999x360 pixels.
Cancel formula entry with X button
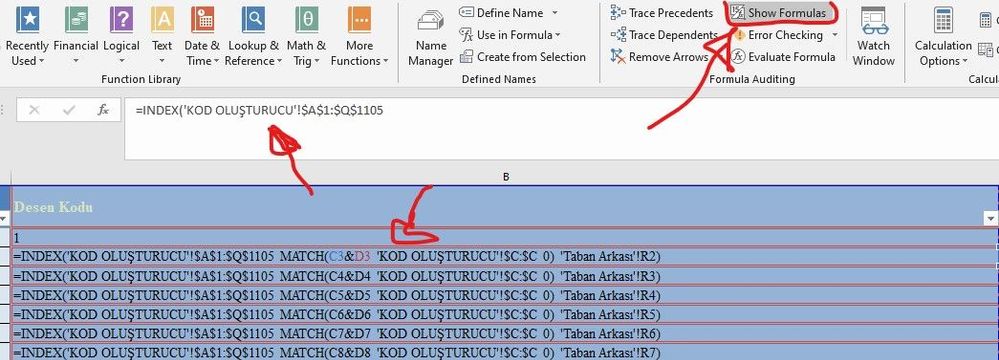tap(34, 110)
